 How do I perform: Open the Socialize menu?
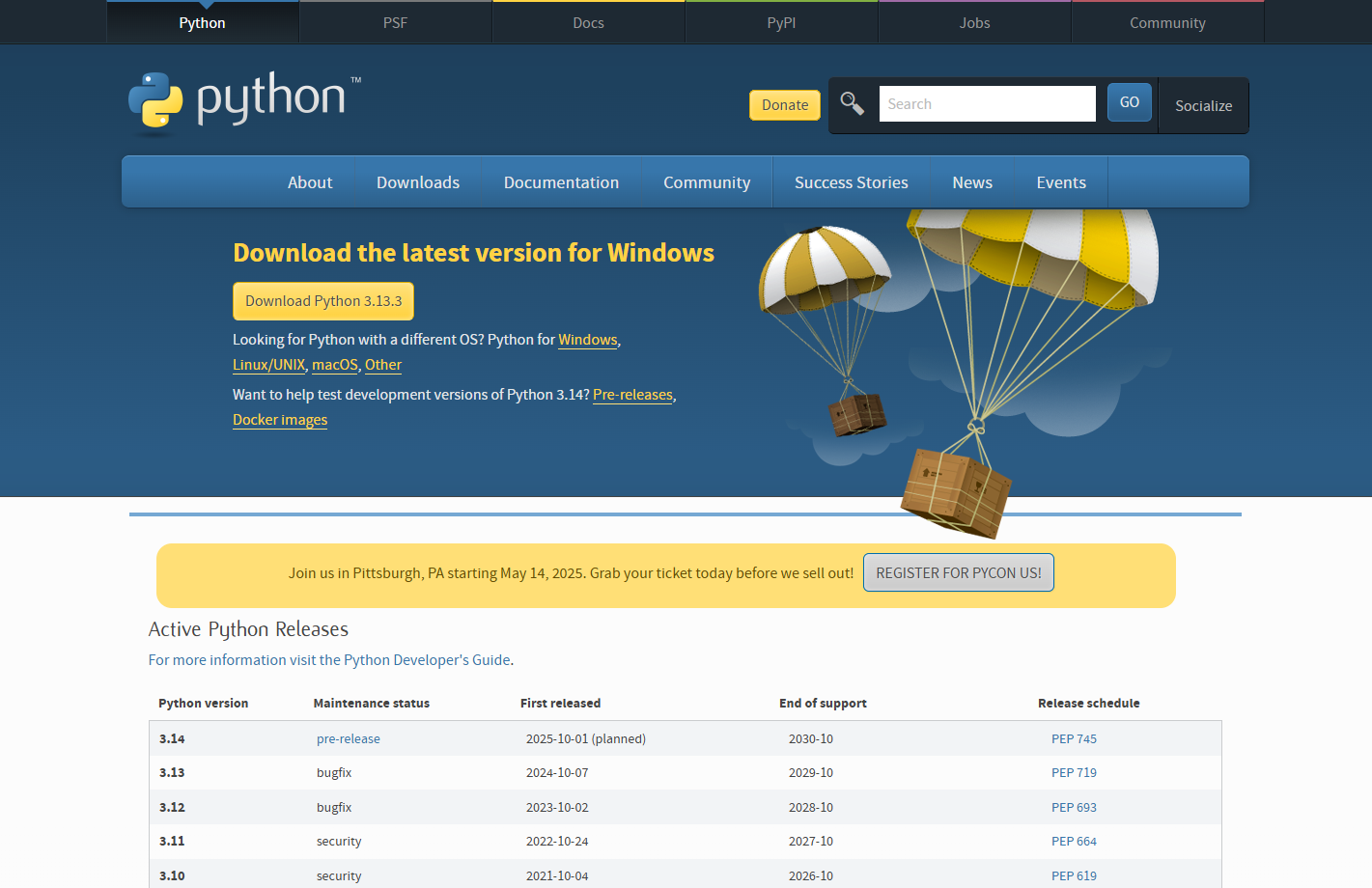click(x=1203, y=106)
